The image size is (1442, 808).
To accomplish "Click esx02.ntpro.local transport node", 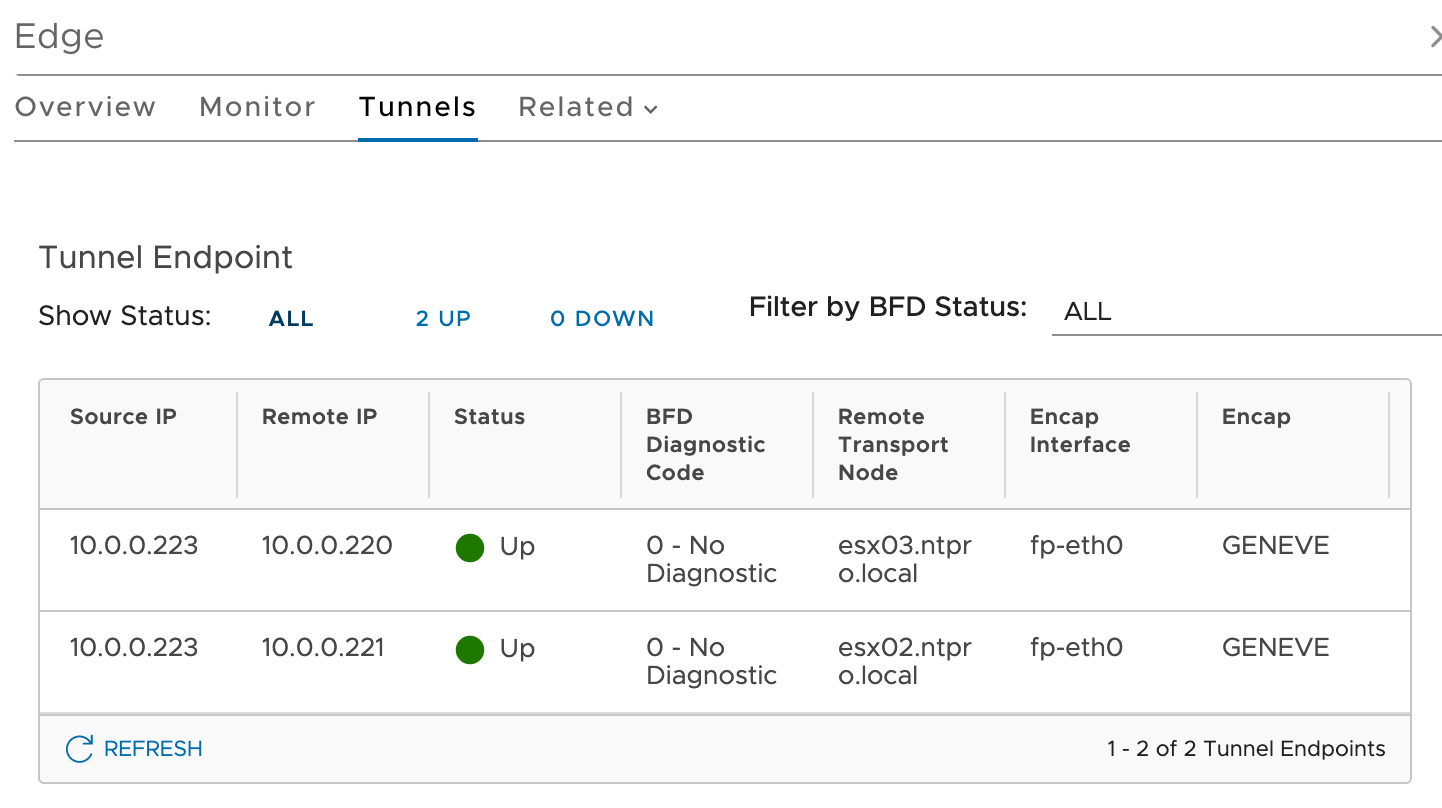I will pyautogui.click(x=905, y=662).
